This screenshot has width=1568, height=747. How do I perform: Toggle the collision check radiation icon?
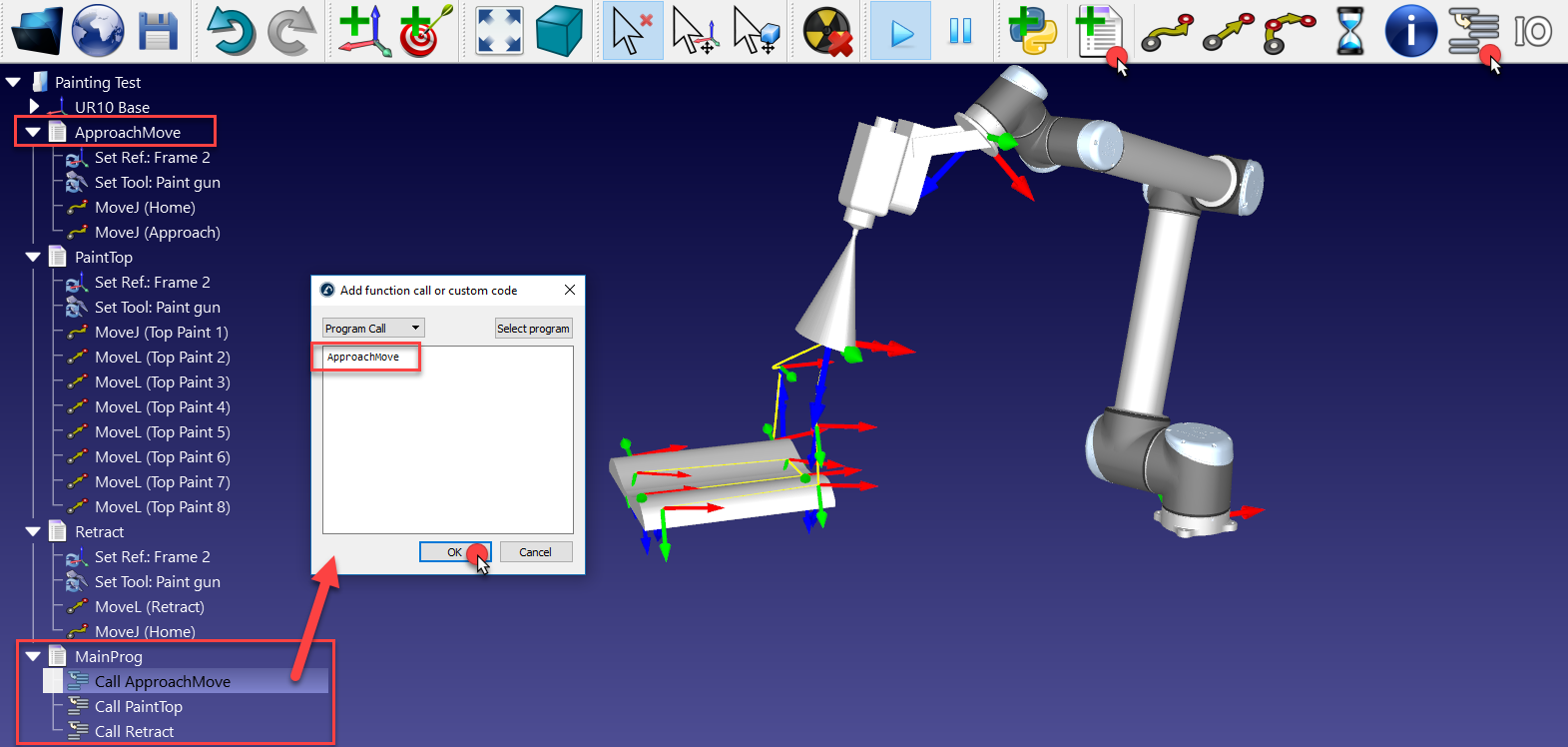[827, 31]
